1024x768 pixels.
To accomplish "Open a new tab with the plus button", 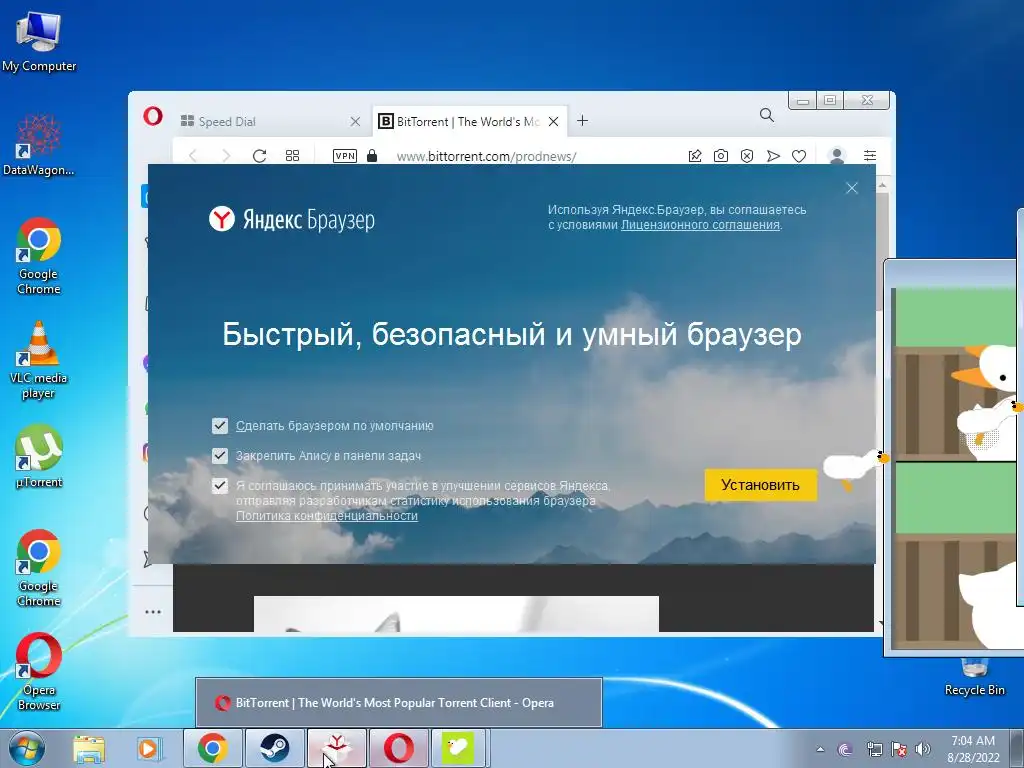I will click(583, 121).
